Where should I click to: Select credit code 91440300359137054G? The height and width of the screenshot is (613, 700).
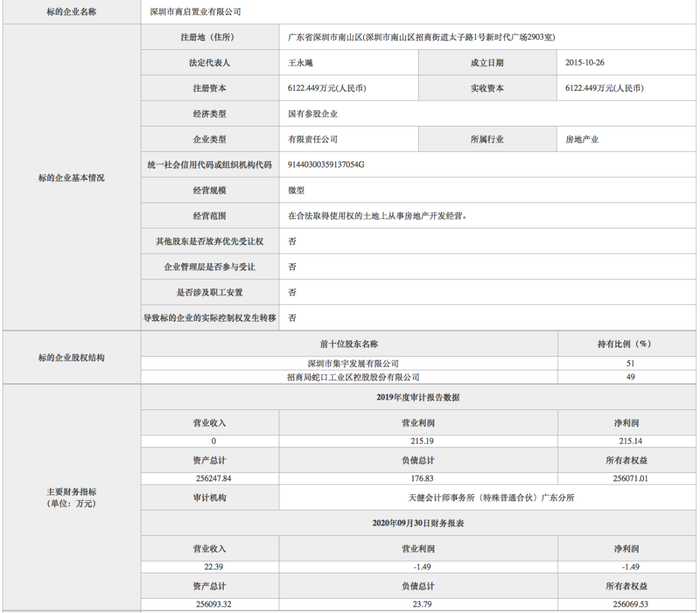point(326,165)
